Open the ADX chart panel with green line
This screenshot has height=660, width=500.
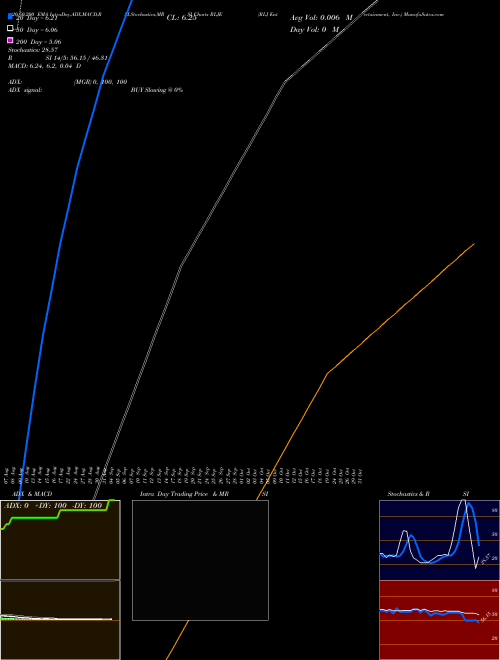(60, 540)
